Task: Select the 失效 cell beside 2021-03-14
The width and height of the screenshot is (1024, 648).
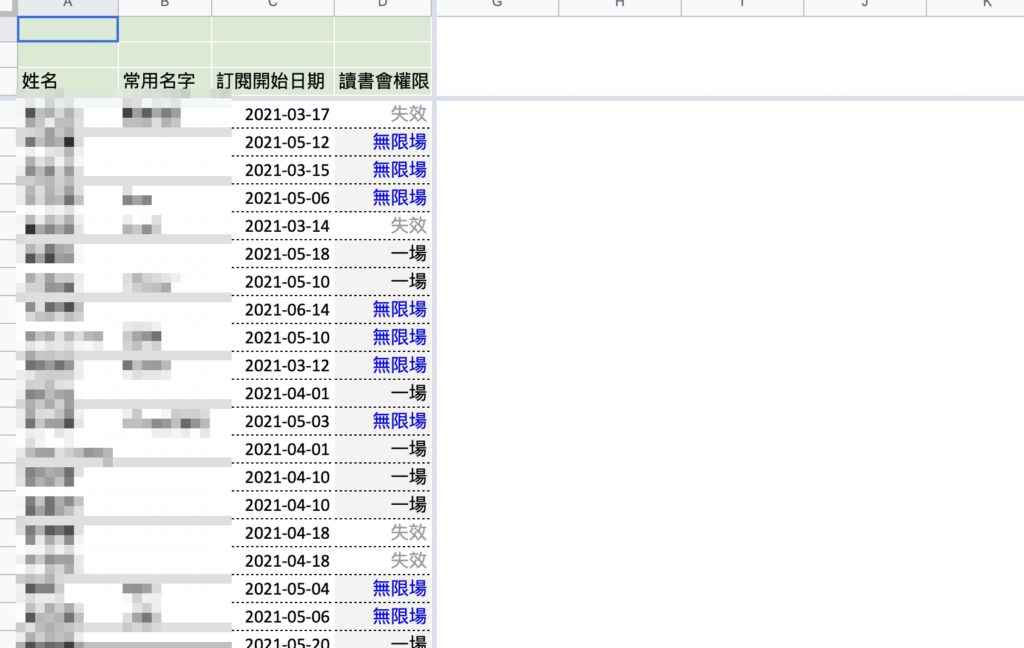Action: point(407,226)
